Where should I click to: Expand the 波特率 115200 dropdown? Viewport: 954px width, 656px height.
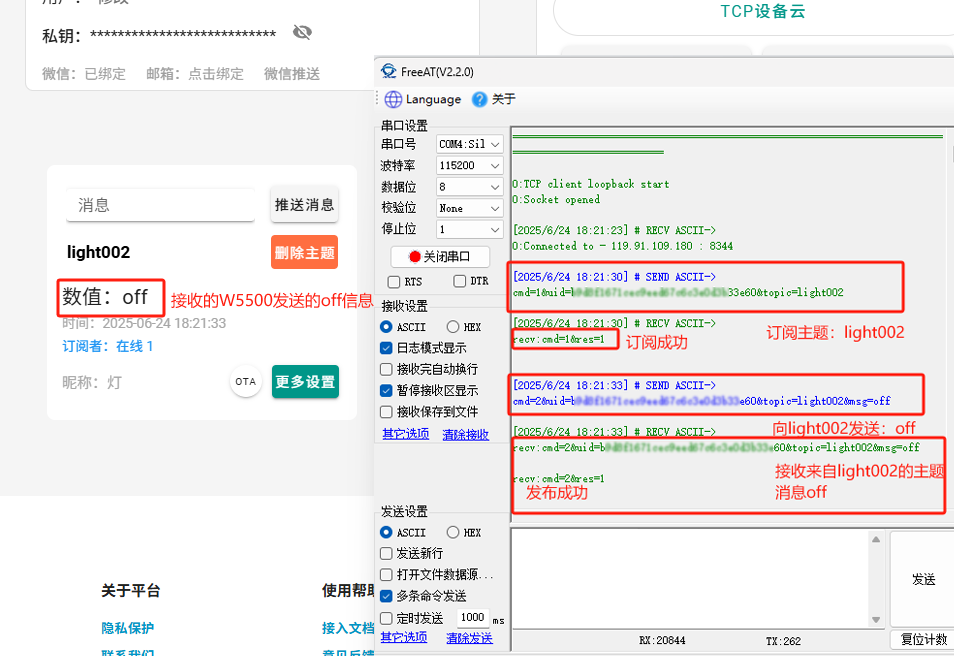click(x=469, y=166)
